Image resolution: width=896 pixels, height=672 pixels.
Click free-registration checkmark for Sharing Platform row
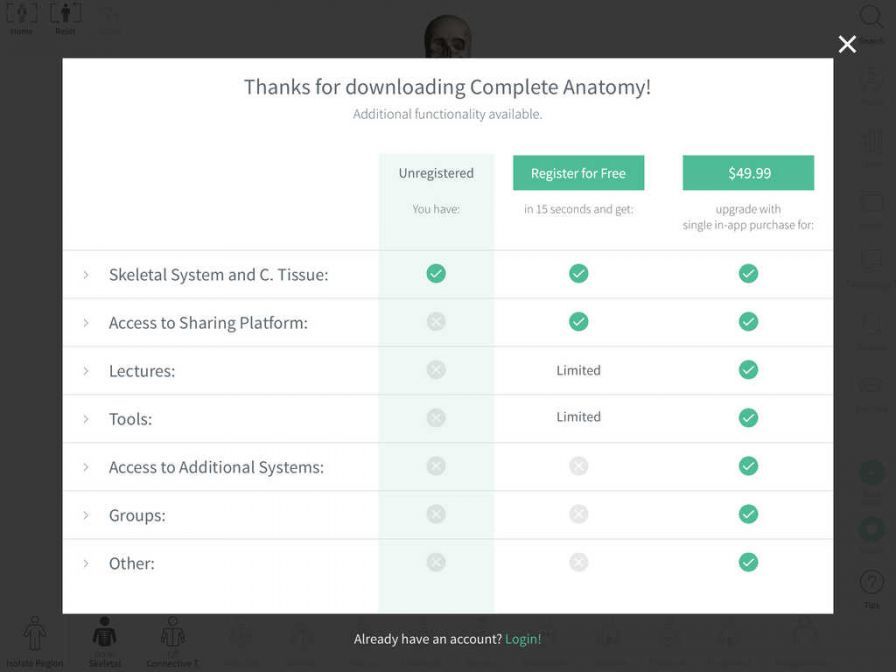click(x=578, y=322)
